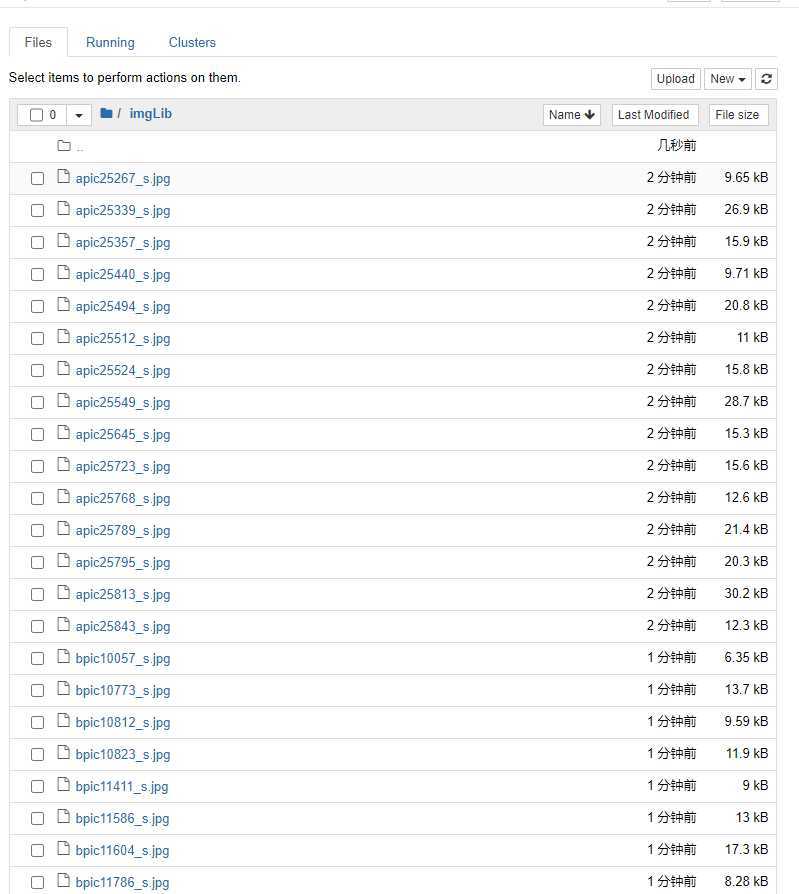Open file bpic10773_s.jpg
799x894 pixels.
[123, 690]
